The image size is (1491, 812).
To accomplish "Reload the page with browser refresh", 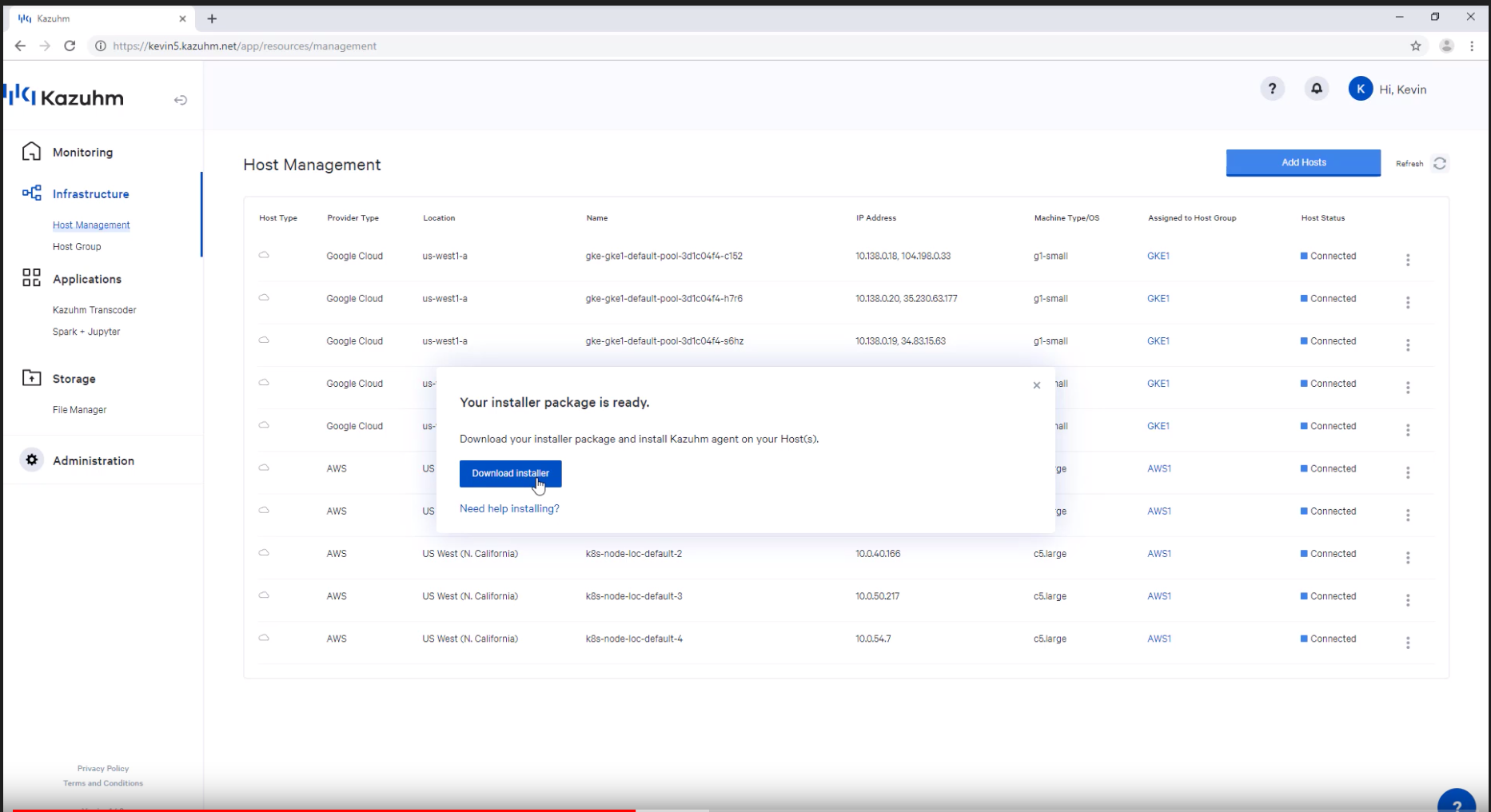I will tap(70, 46).
